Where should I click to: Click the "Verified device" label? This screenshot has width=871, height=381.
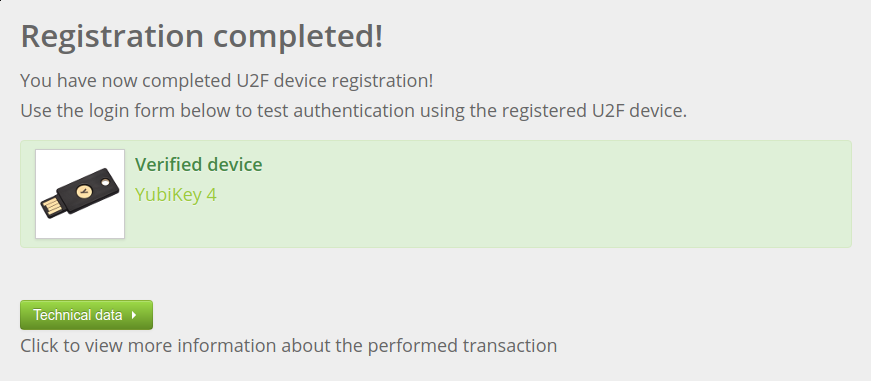(198, 164)
